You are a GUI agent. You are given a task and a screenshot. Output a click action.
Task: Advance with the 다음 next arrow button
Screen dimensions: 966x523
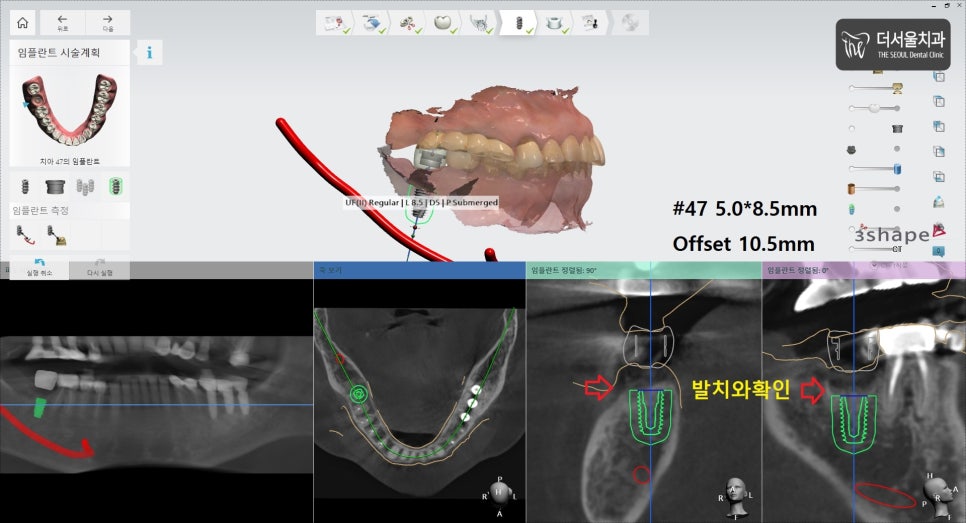(x=107, y=23)
